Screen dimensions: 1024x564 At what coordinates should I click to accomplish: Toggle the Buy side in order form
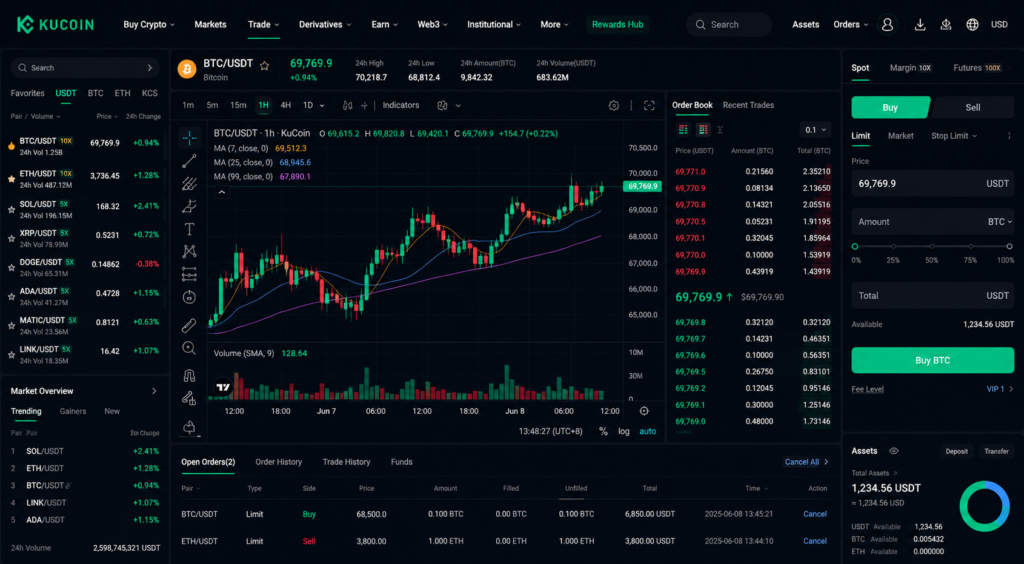[x=890, y=107]
